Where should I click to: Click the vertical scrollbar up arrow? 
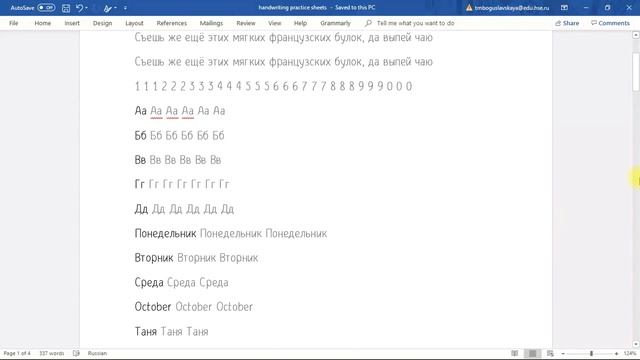[x=636, y=36]
